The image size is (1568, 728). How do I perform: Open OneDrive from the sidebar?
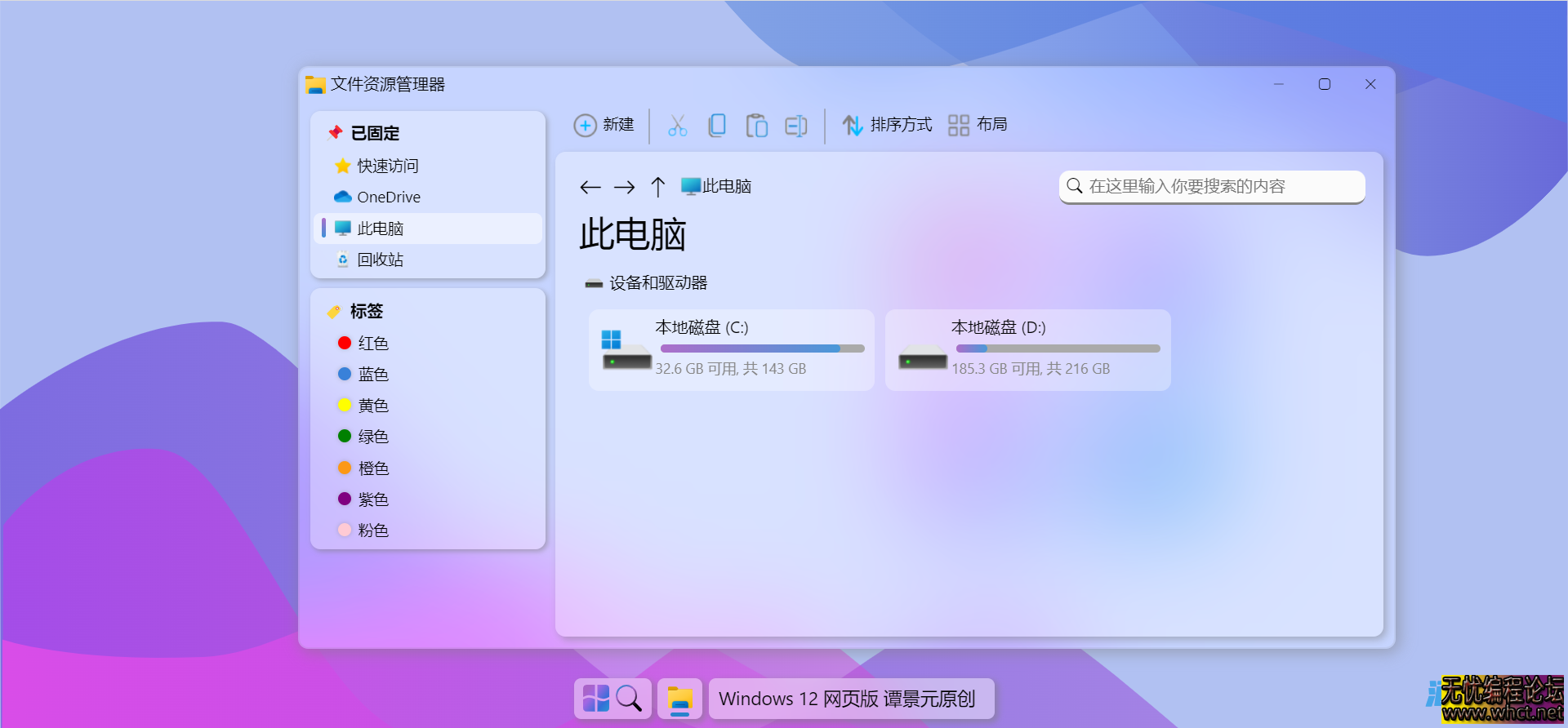[x=388, y=198]
